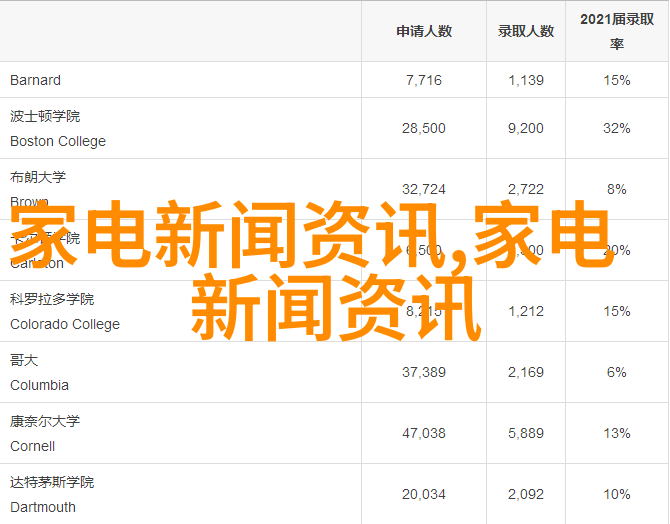Click the 波士顿学院 Chinese name

click(45, 116)
